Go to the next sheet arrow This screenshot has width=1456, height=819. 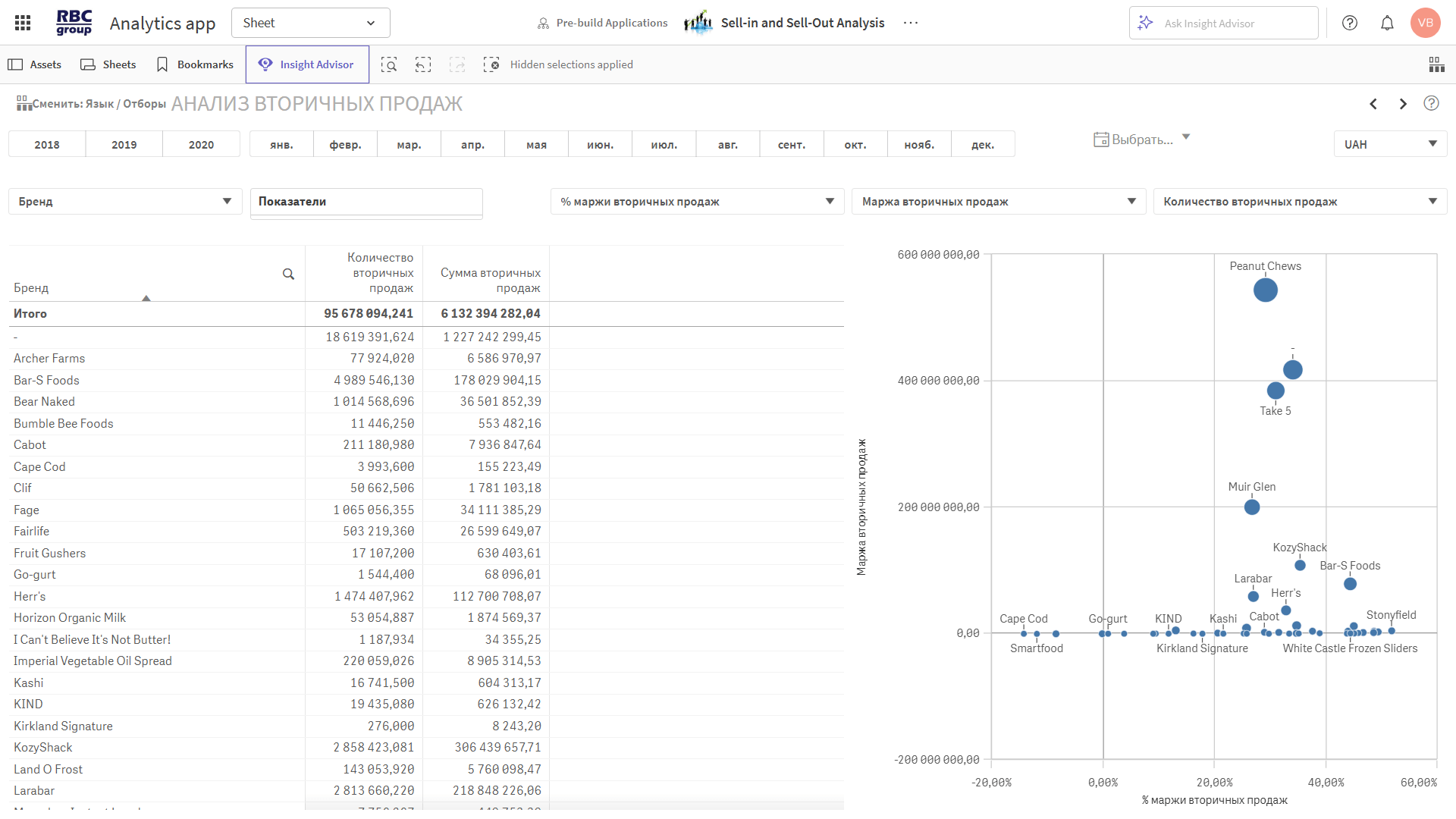coord(1403,104)
